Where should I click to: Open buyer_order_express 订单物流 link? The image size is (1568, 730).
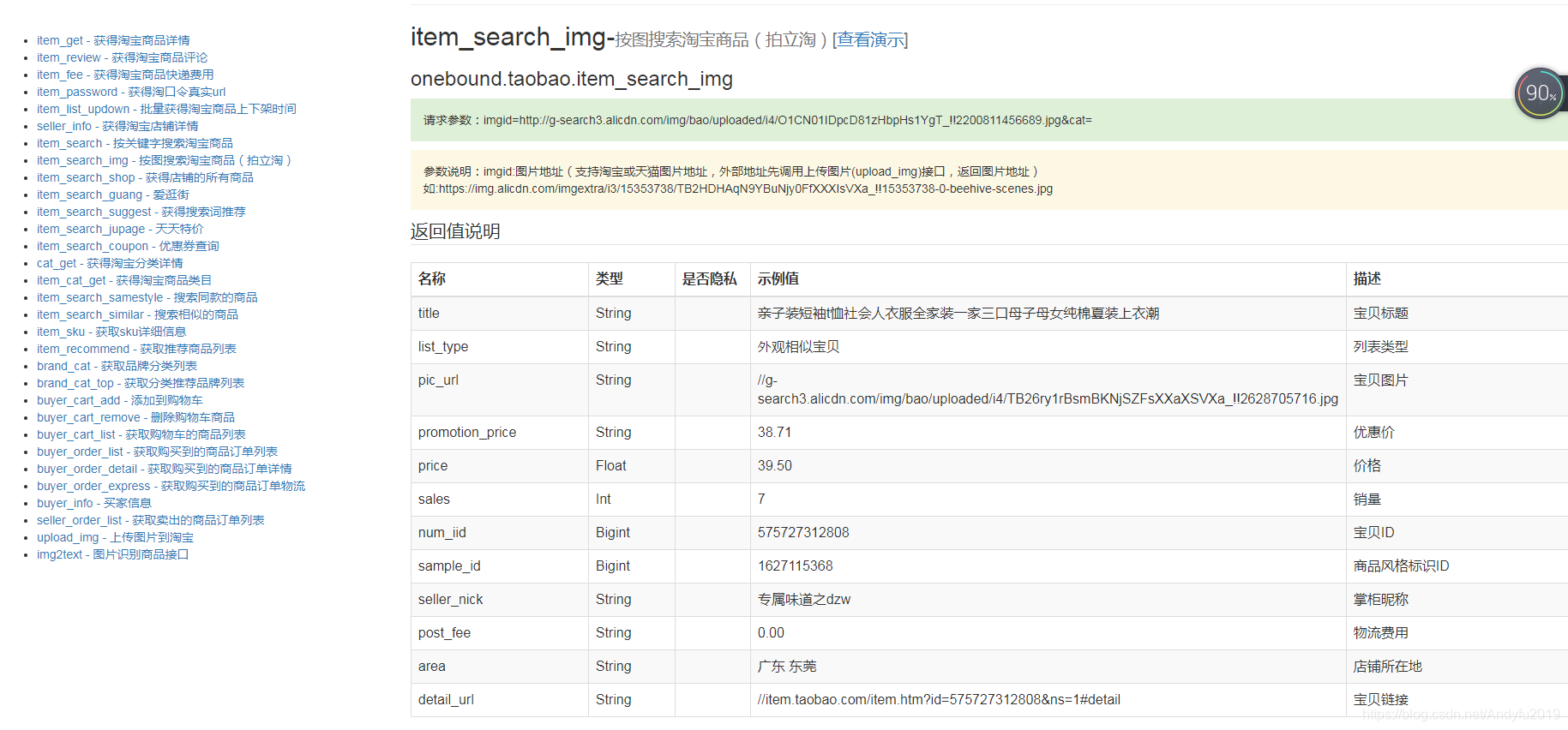(x=171, y=486)
